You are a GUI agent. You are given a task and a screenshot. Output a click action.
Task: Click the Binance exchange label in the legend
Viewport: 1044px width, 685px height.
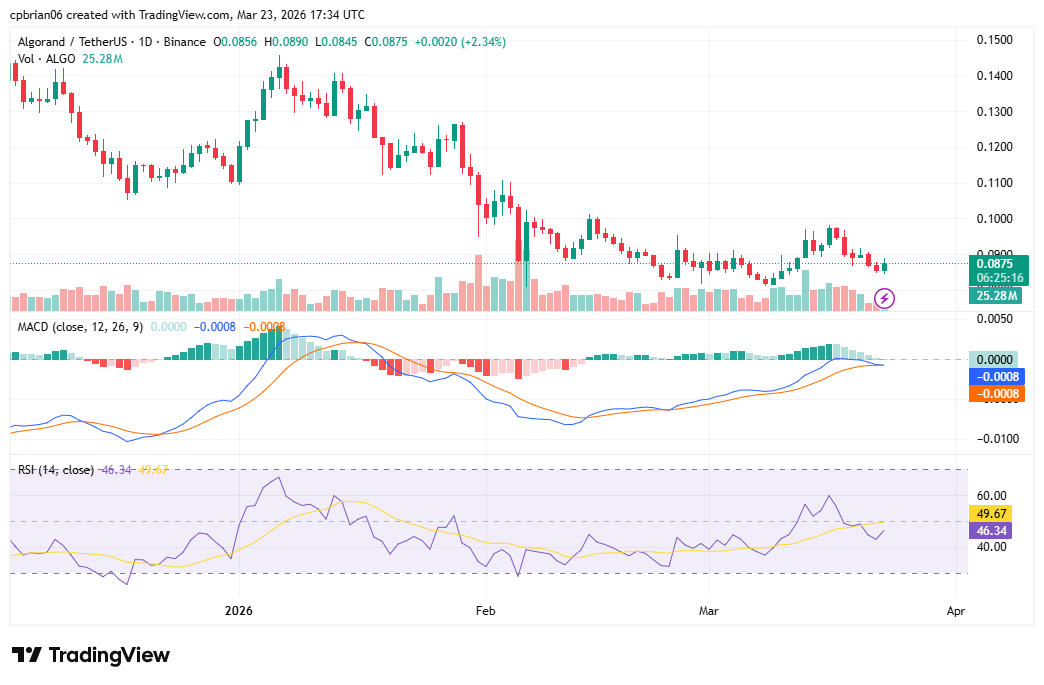184,43
